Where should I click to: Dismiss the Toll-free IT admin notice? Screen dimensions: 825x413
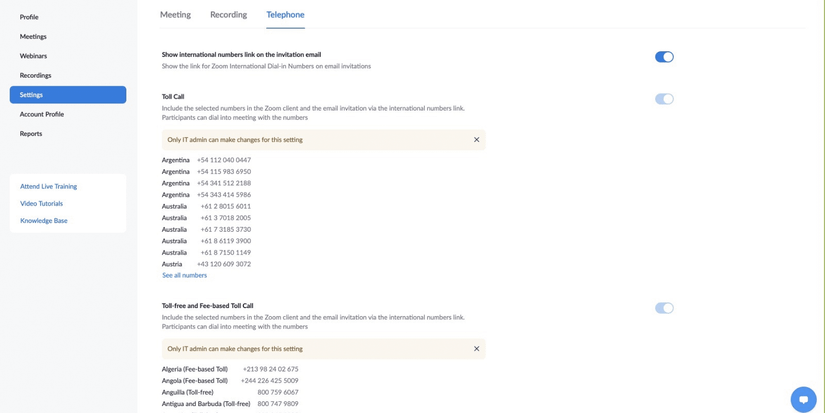(x=477, y=349)
